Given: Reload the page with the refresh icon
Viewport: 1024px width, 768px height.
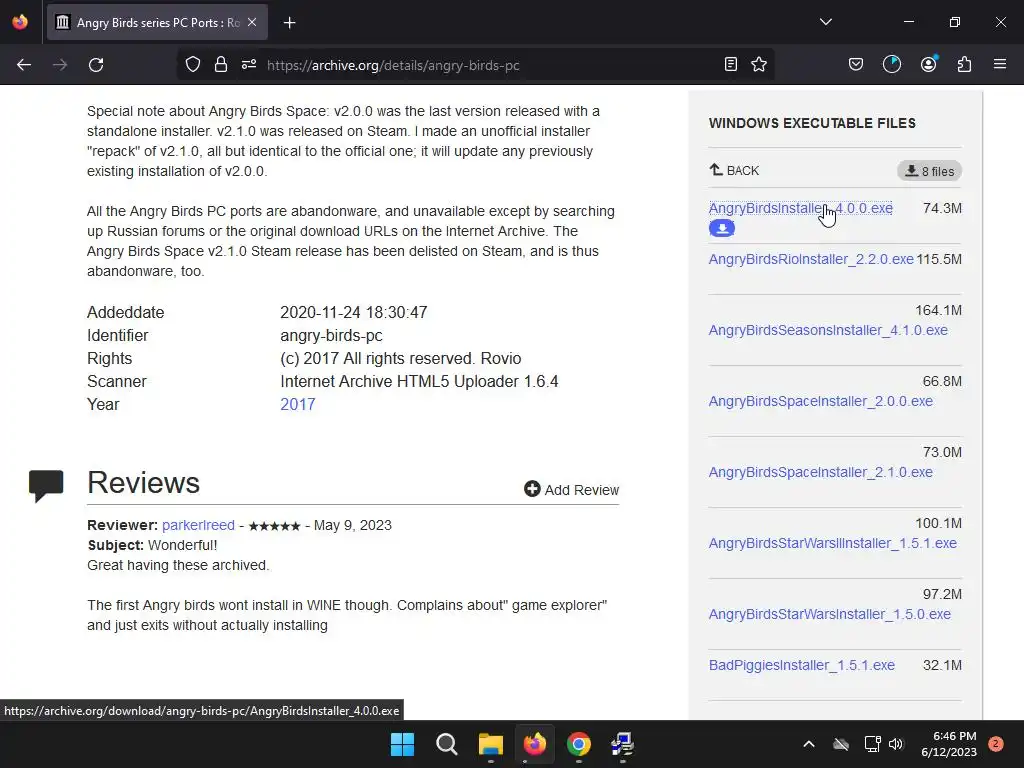Looking at the screenshot, I should (x=96, y=65).
